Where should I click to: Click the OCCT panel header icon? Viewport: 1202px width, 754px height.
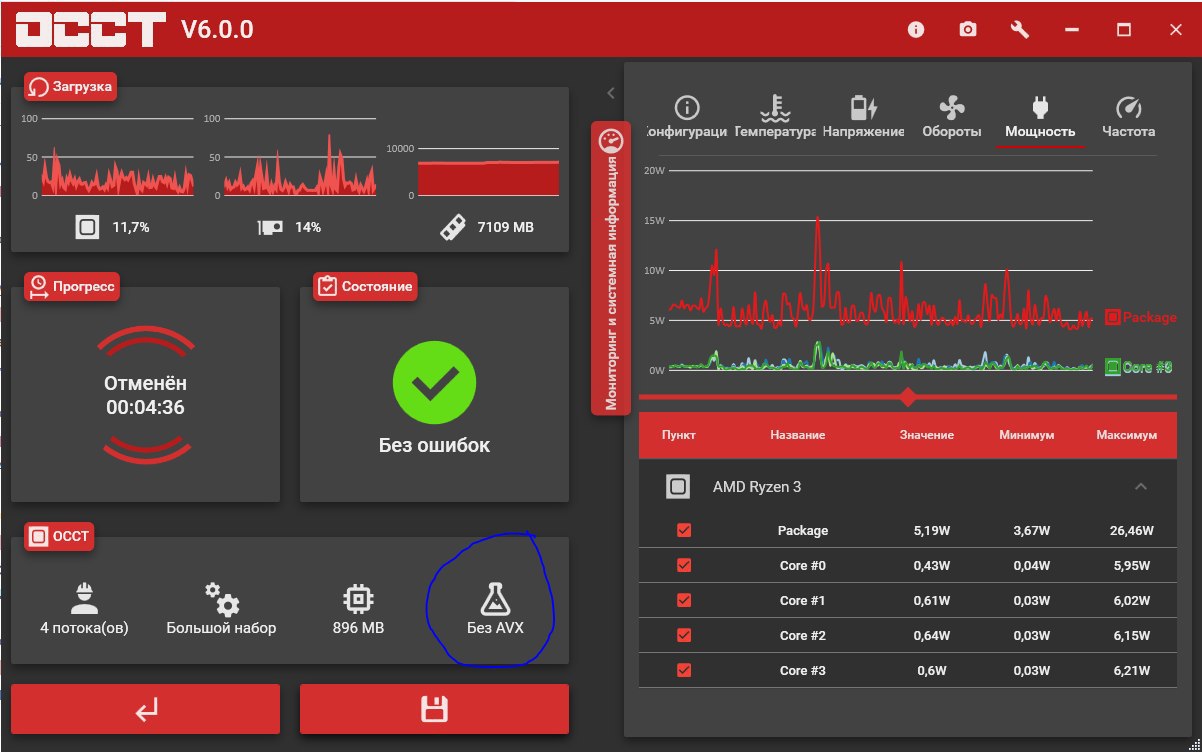[39, 537]
